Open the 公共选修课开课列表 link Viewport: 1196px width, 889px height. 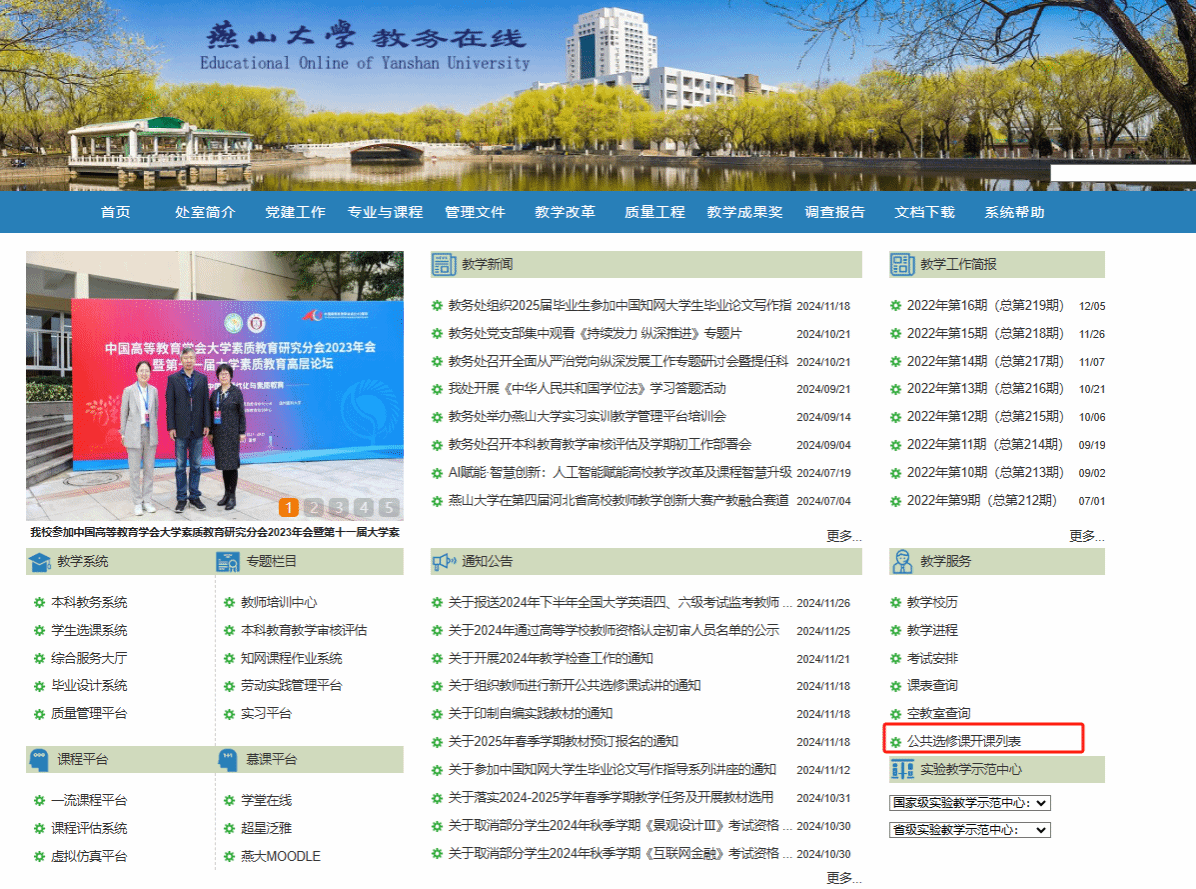tap(963, 742)
